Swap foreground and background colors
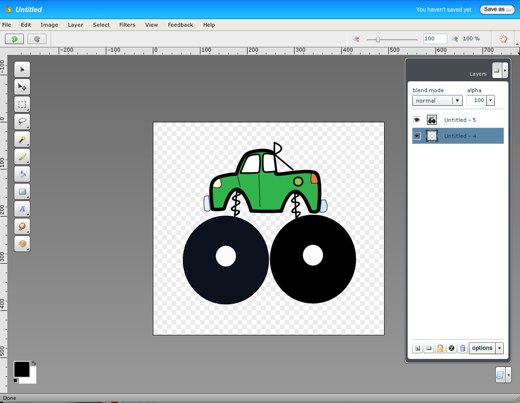The width and height of the screenshot is (520, 403). [x=33, y=363]
